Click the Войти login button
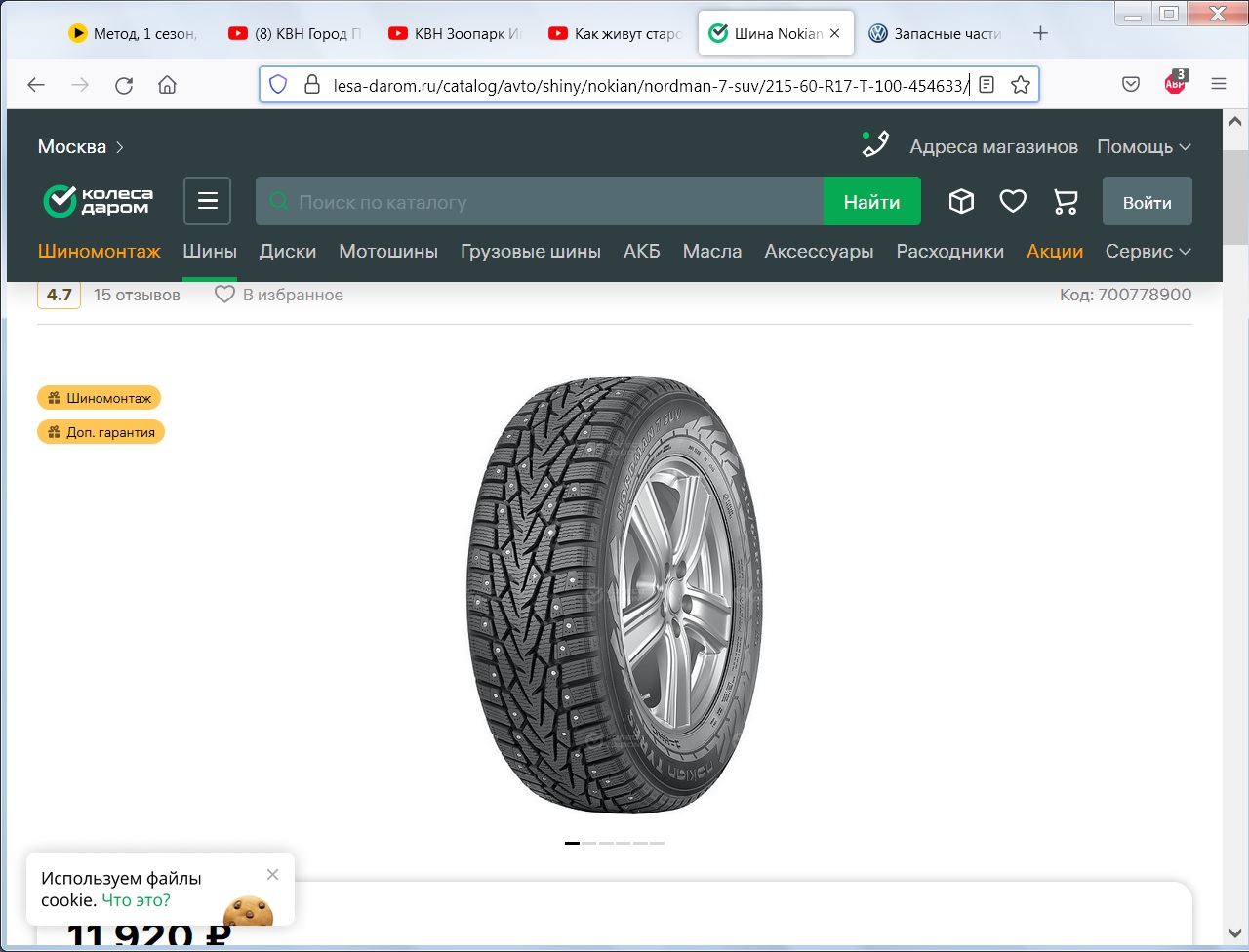The height and width of the screenshot is (952, 1249). tap(1147, 202)
